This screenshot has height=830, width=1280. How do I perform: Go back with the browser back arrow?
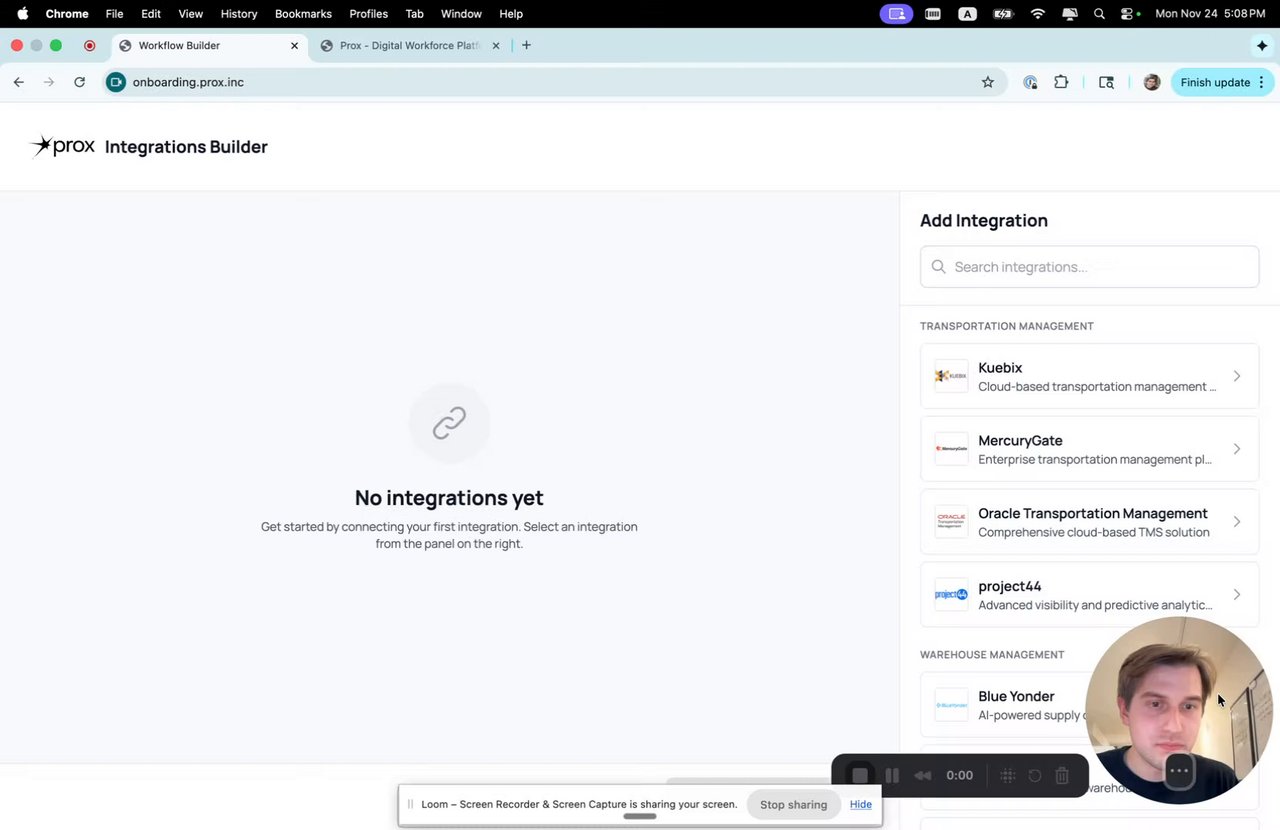coord(18,82)
